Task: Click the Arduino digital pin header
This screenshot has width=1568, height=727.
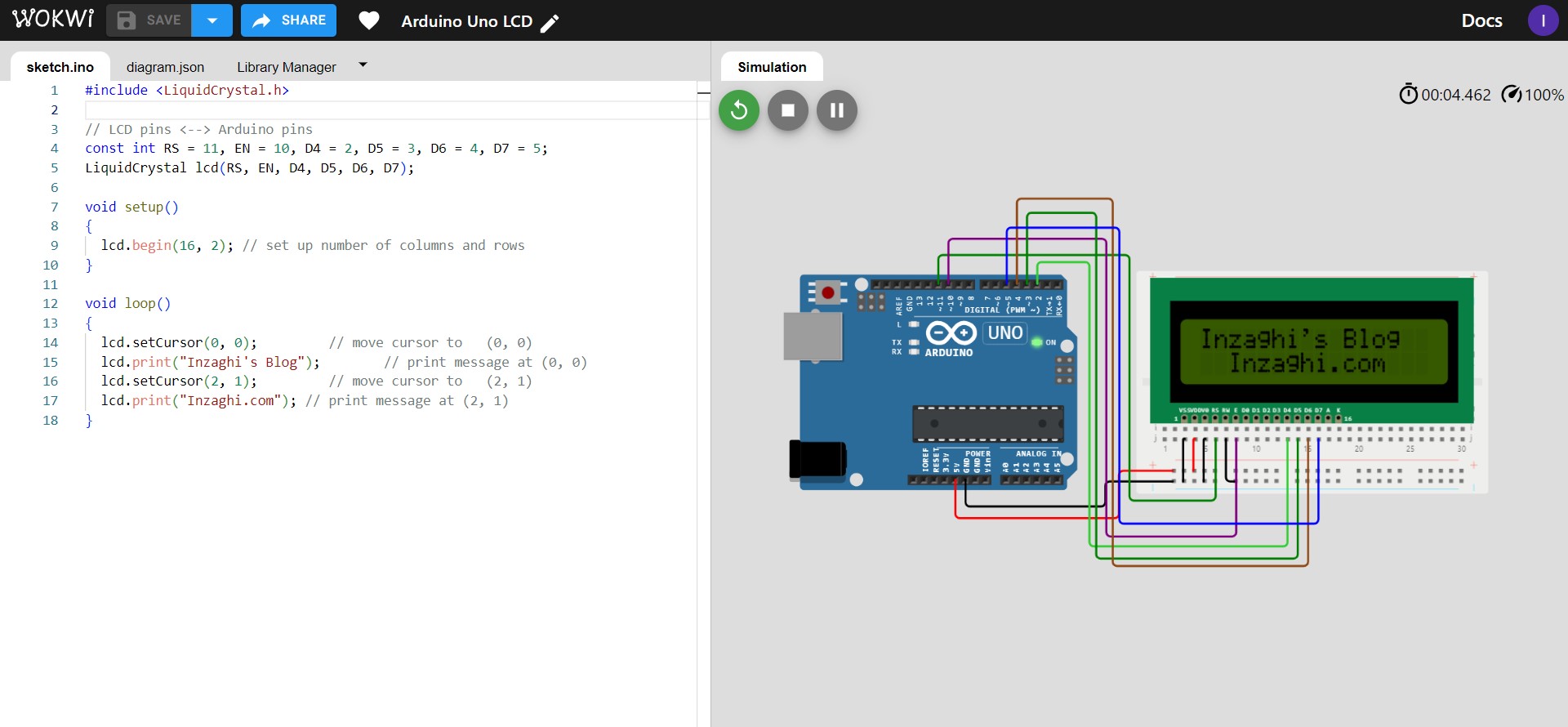Action: tap(967, 285)
